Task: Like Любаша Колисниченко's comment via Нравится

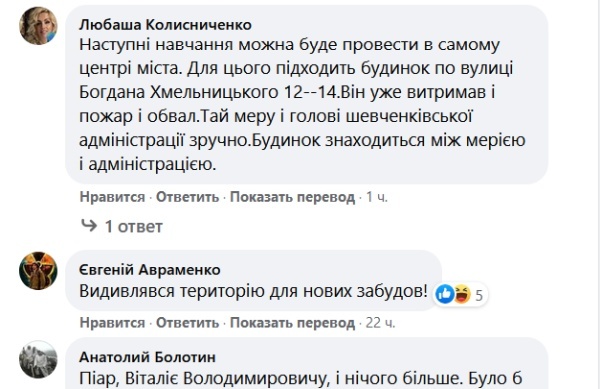Action: pos(112,197)
